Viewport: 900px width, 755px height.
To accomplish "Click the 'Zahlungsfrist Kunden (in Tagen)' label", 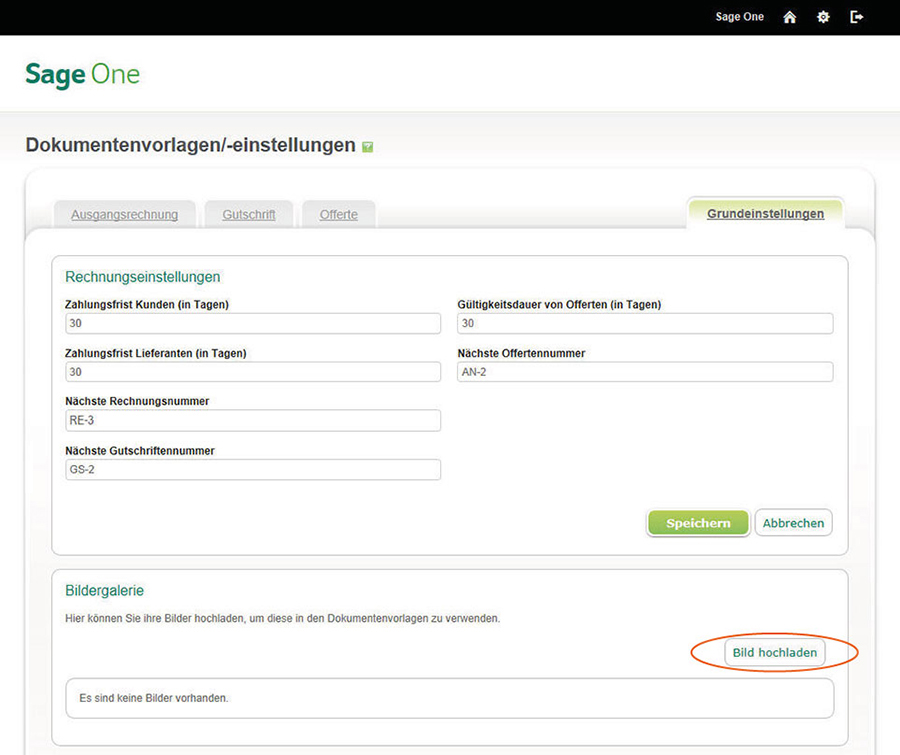I will tap(147, 304).
